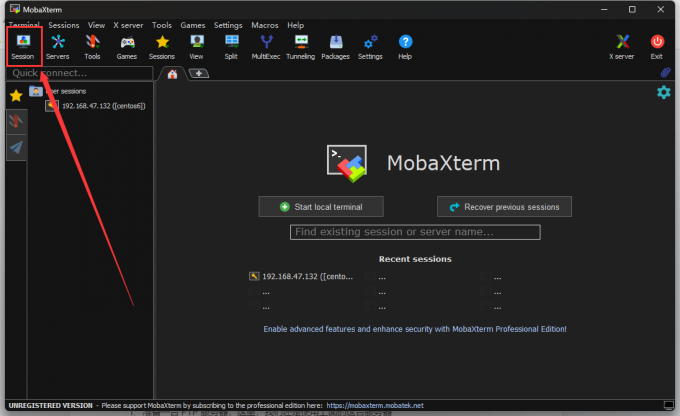The image size is (680, 416).
Task: Open the Session toolbar button
Action: pyautogui.click(x=23, y=47)
